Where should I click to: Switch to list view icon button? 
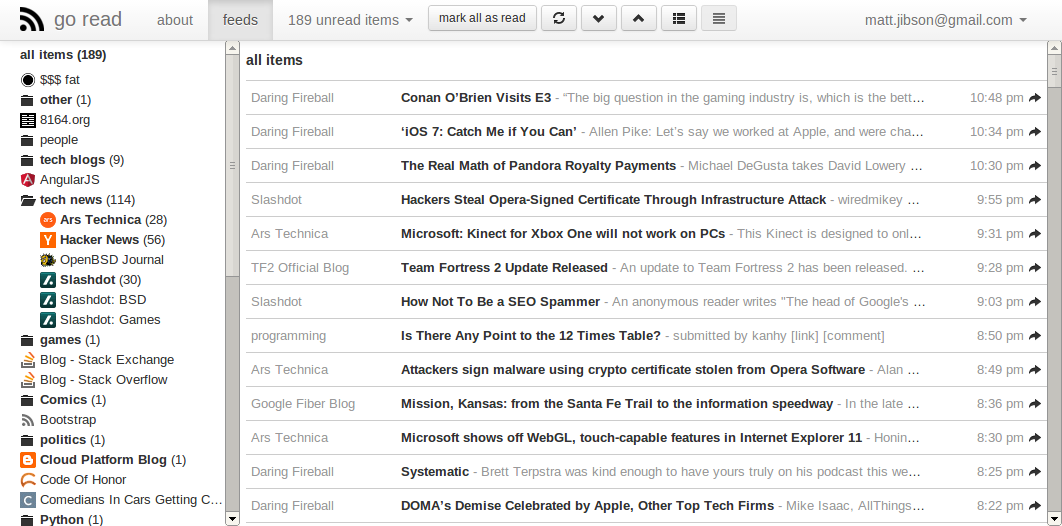tap(679, 18)
